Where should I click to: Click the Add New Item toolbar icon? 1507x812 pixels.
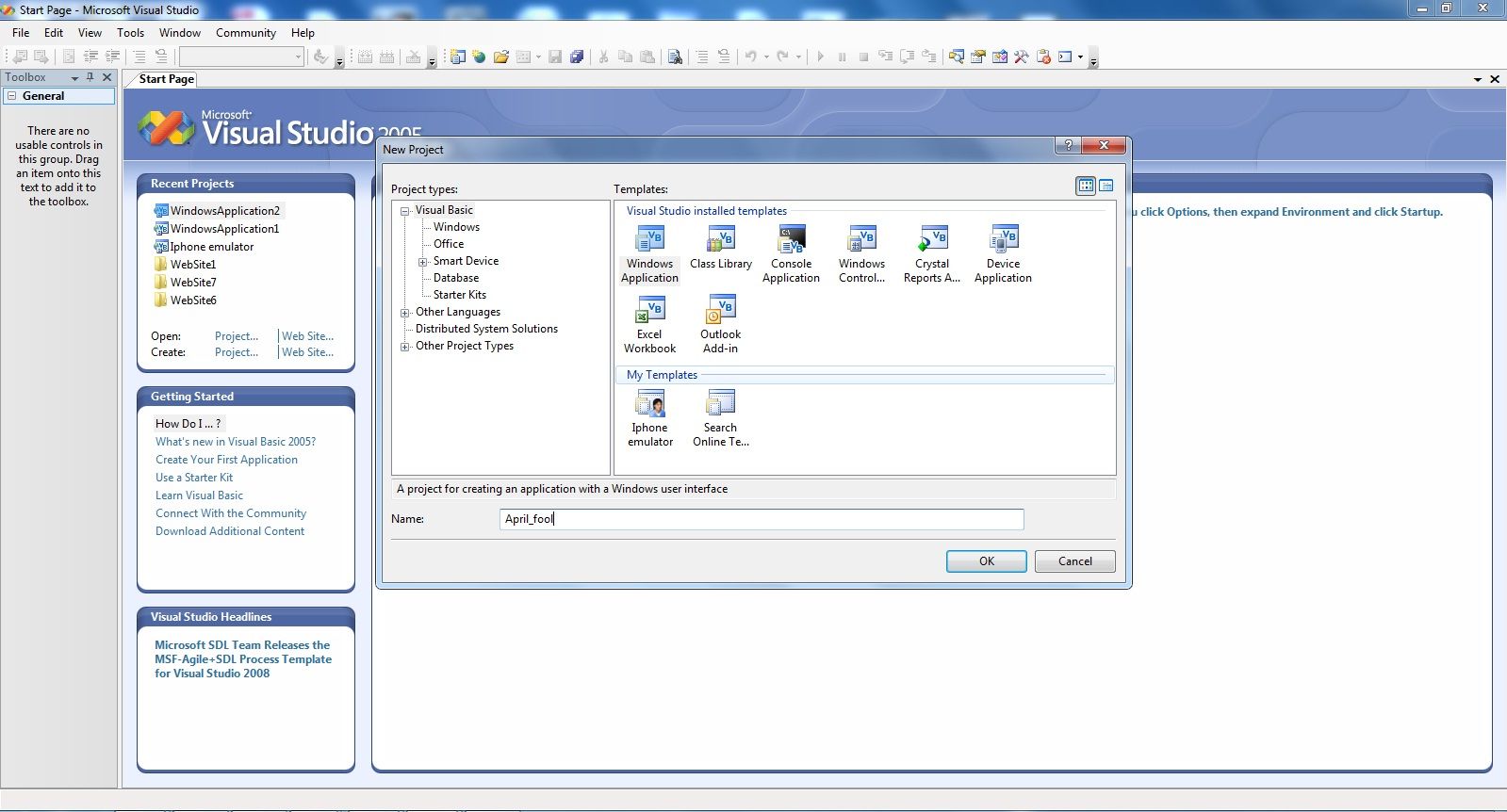524,57
